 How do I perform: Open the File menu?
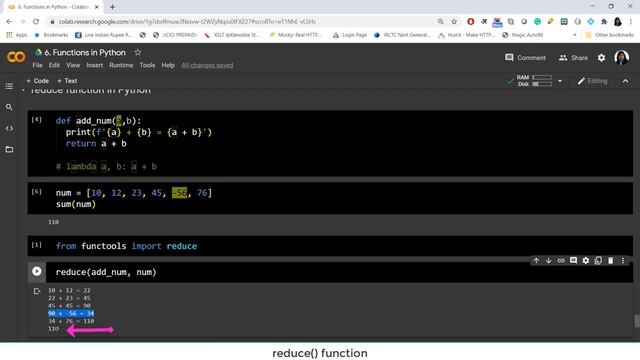click(x=37, y=65)
